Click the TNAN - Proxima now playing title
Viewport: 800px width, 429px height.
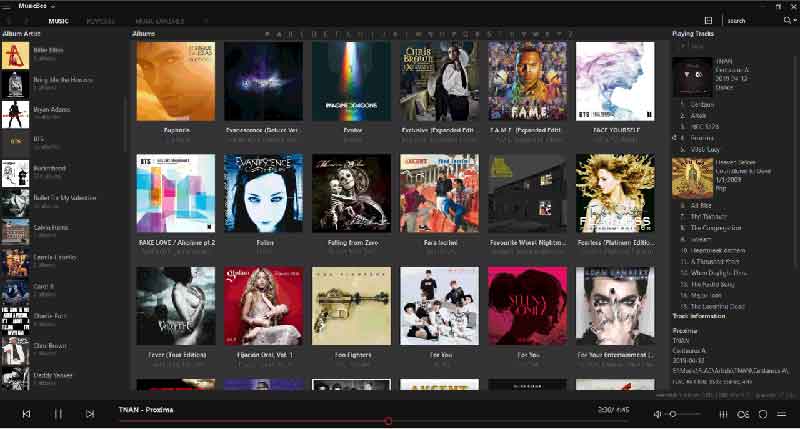(145, 410)
